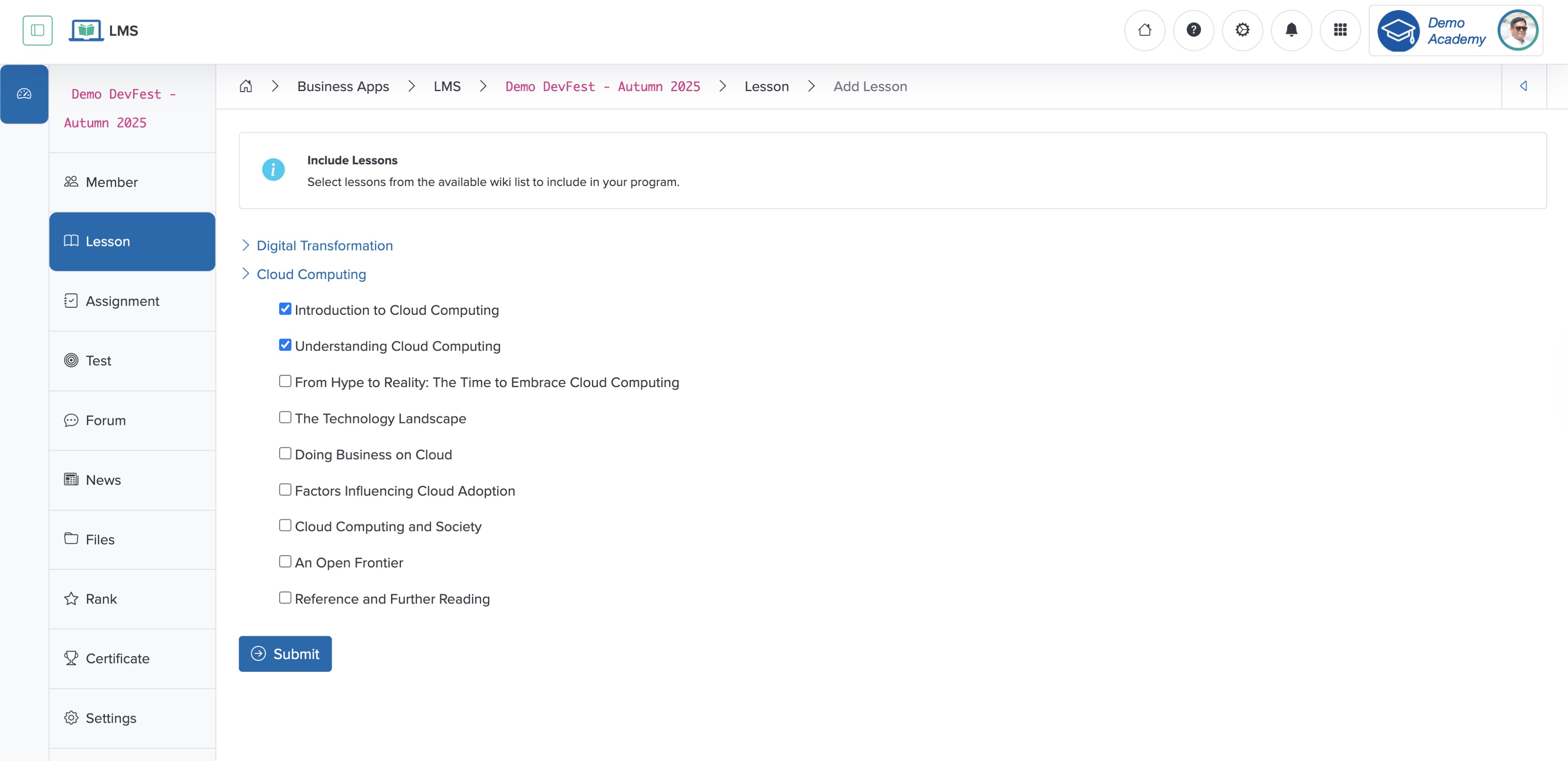Collapse the Cloud Computing lesson list
1568x761 pixels.
coord(246,274)
